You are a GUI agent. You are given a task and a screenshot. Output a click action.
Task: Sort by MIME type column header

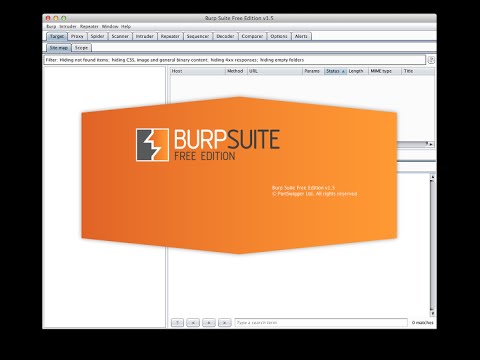point(385,71)
